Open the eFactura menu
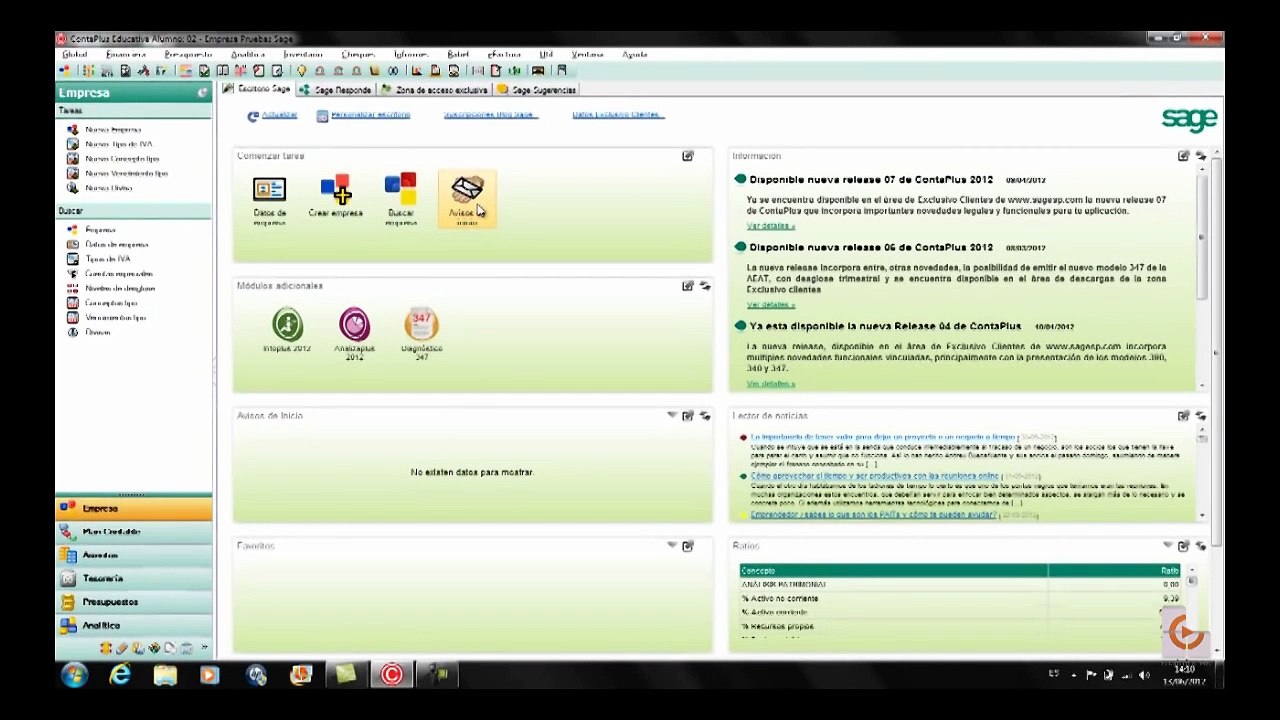Screen dimensions: 1280x720 pos(504,54)
